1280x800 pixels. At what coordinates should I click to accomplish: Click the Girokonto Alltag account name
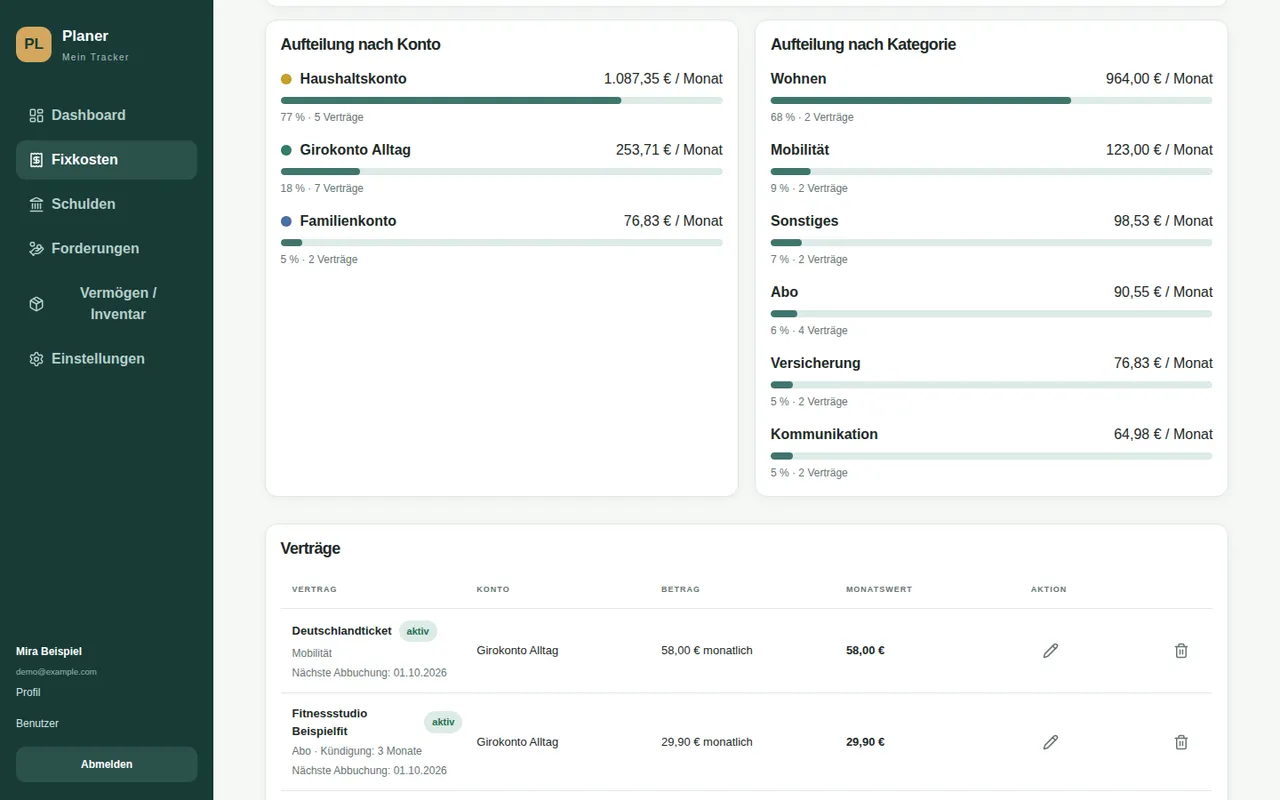355,150
